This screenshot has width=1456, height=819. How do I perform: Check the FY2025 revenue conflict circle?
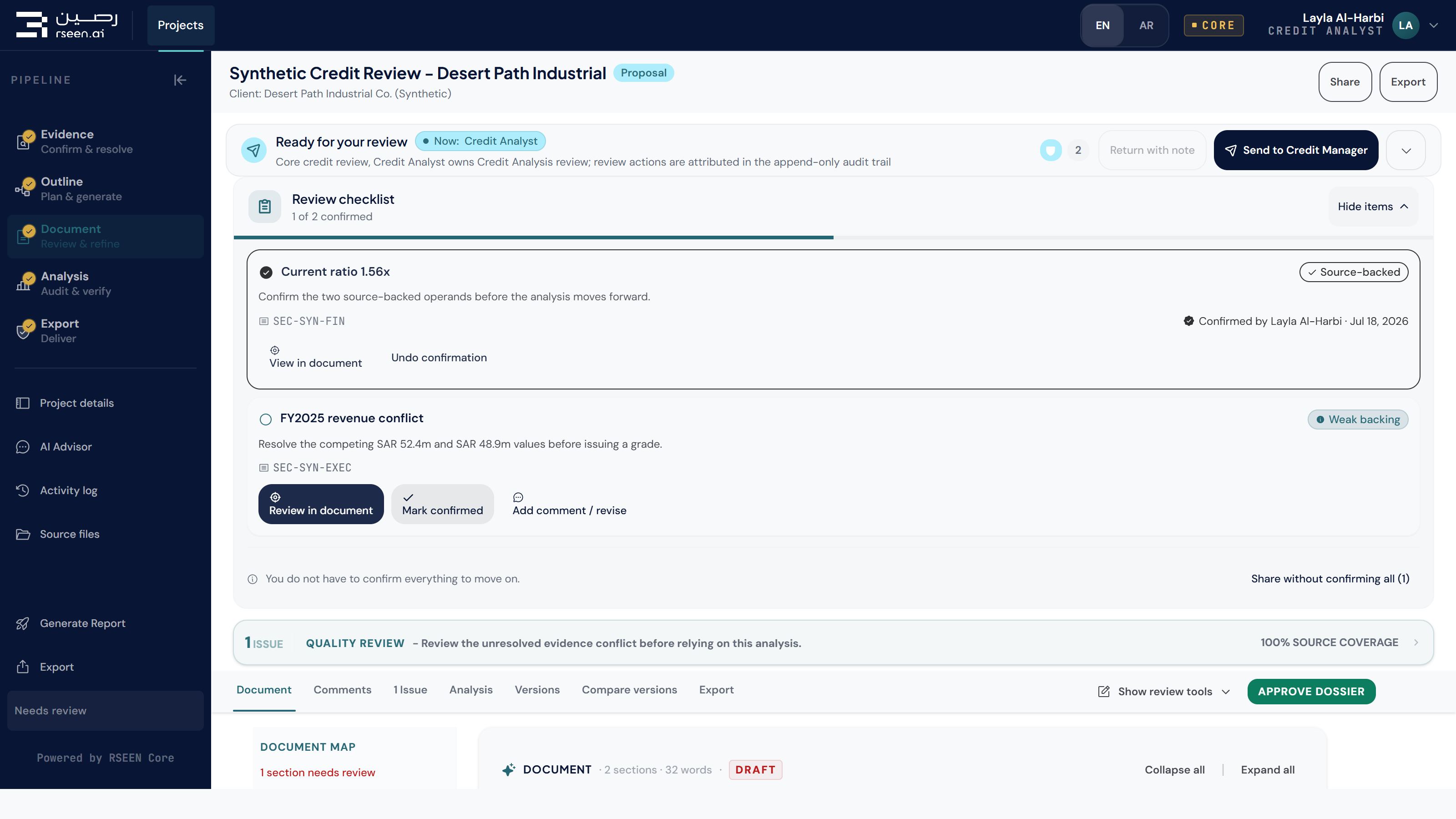266,420
